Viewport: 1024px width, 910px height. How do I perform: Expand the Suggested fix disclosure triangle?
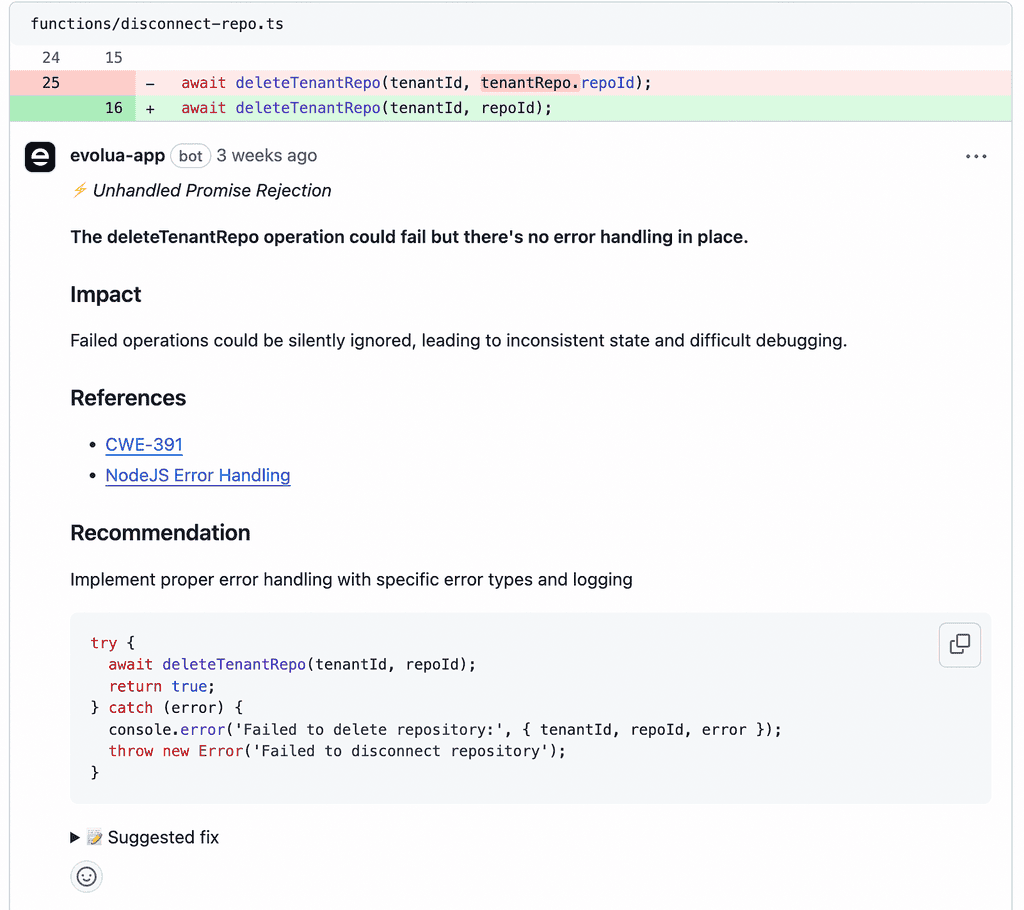click(75, 837)
